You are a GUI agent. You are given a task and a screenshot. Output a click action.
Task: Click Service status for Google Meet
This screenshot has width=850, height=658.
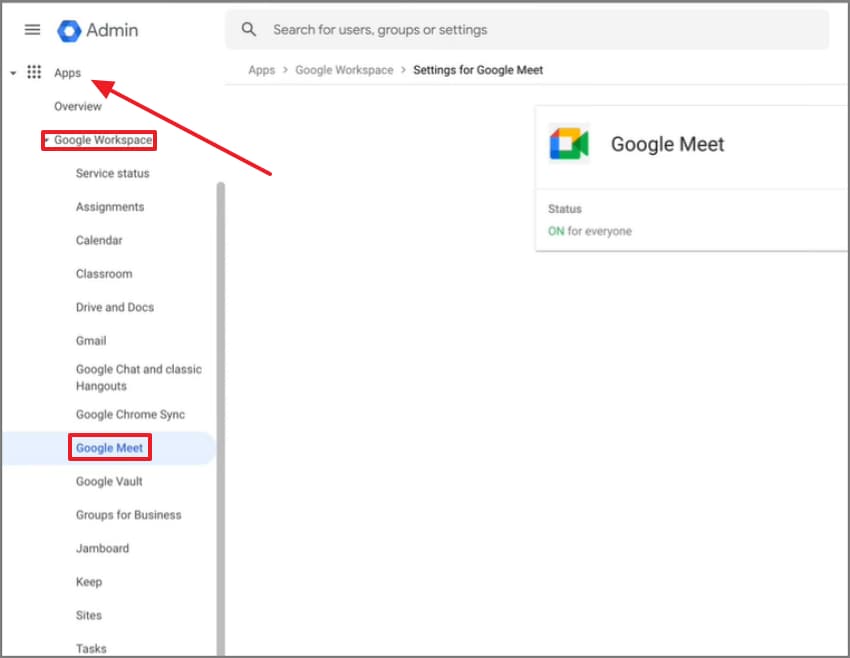point(113,173)
